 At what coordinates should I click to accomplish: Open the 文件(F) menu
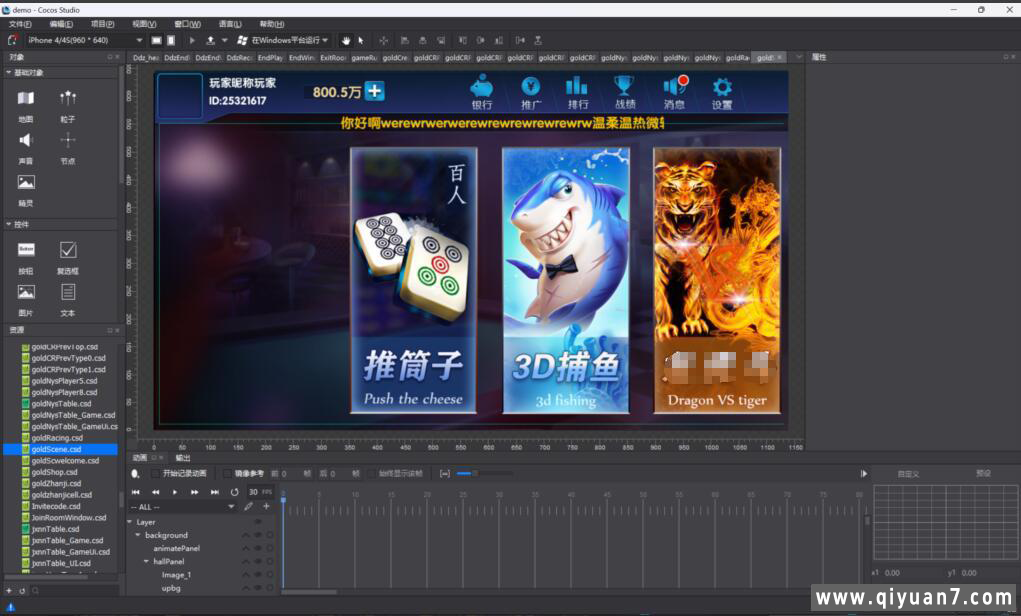[x=20, y=22]
